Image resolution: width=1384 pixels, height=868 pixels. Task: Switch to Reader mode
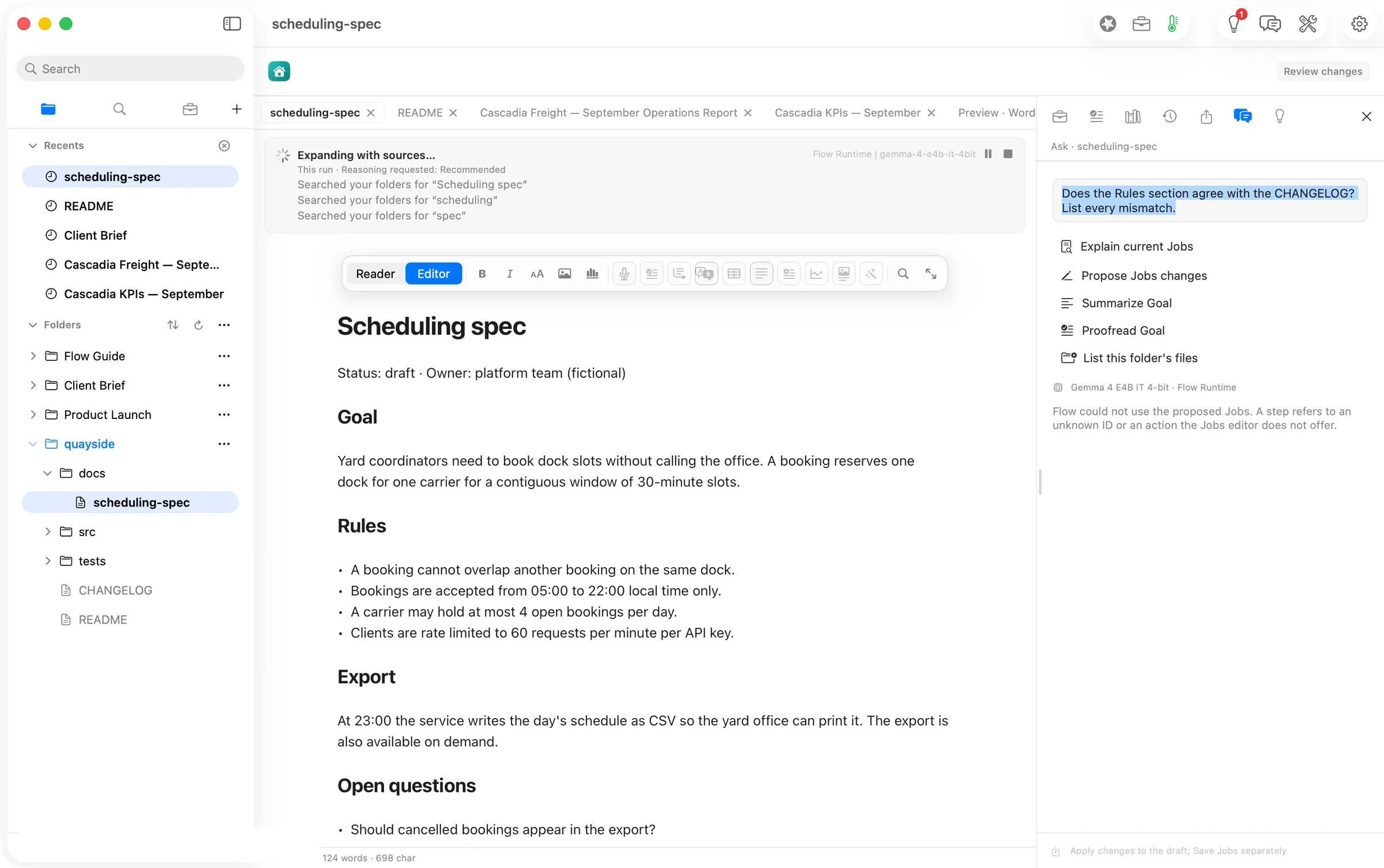click(x=375, y=274)
